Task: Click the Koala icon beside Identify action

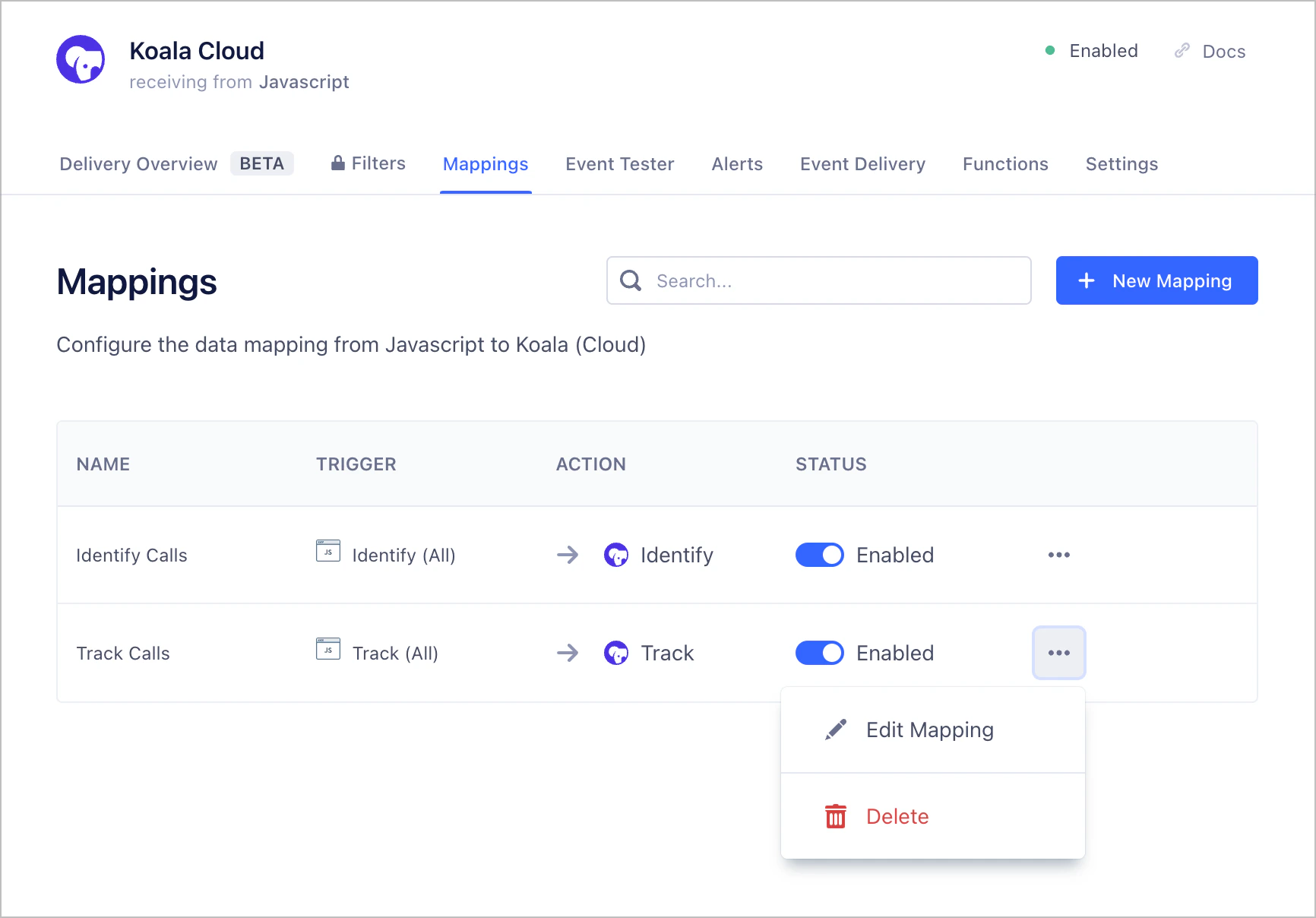Action: [616, 555]
